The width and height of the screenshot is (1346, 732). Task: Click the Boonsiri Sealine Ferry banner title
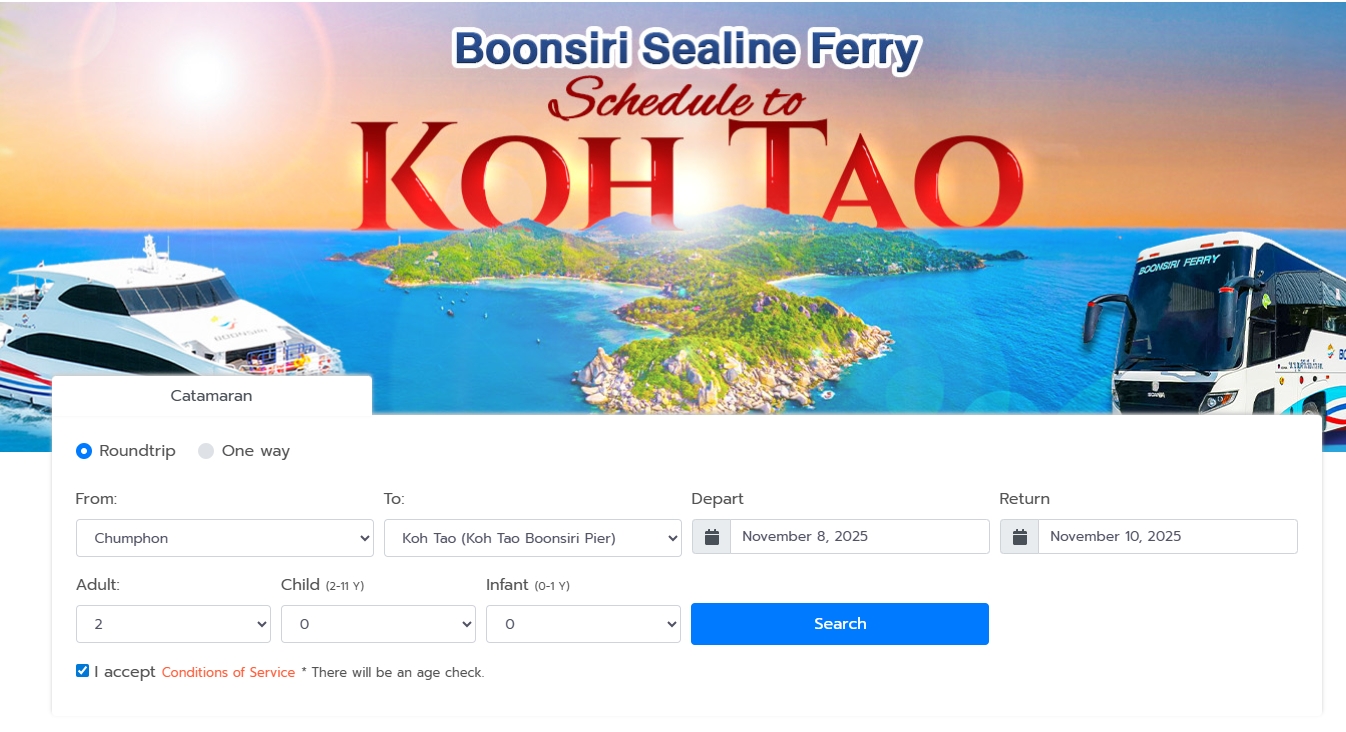686,49
